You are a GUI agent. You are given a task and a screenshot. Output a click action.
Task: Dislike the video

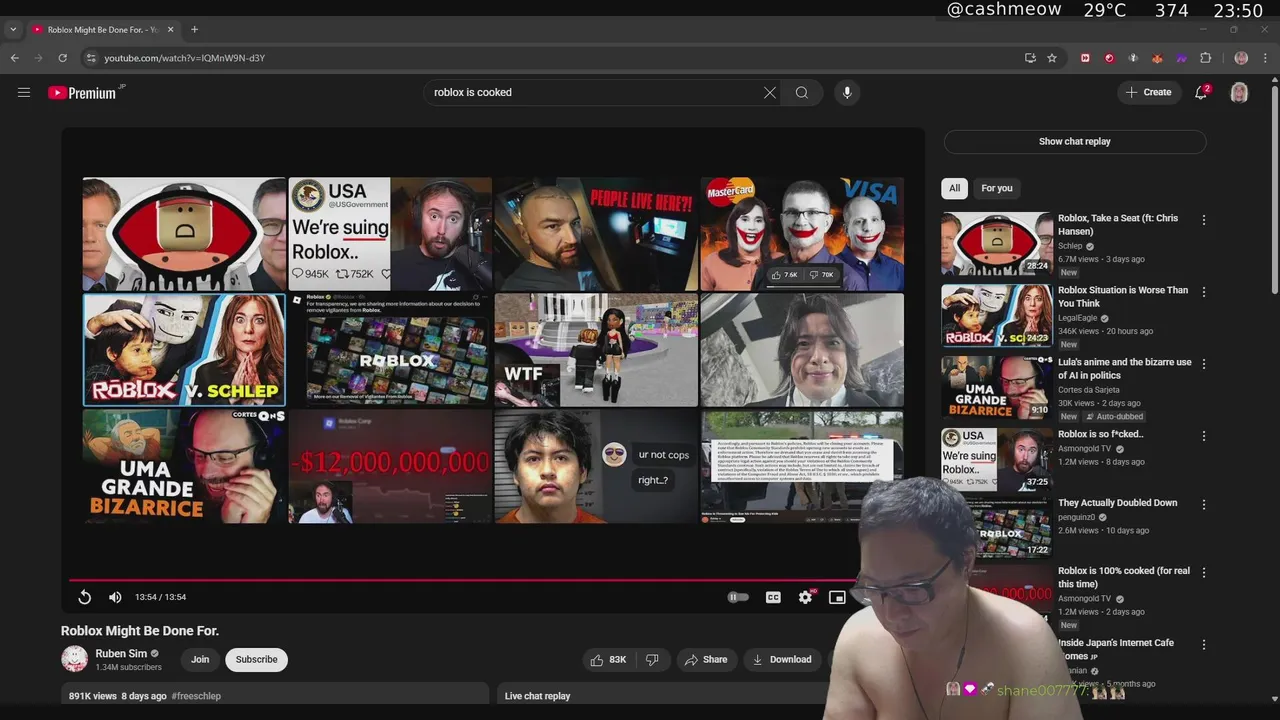[652, 659]
